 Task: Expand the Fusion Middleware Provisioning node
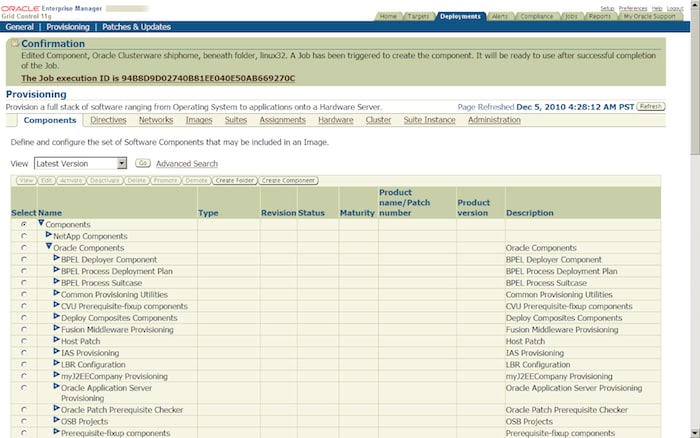[x=57, y=327]
